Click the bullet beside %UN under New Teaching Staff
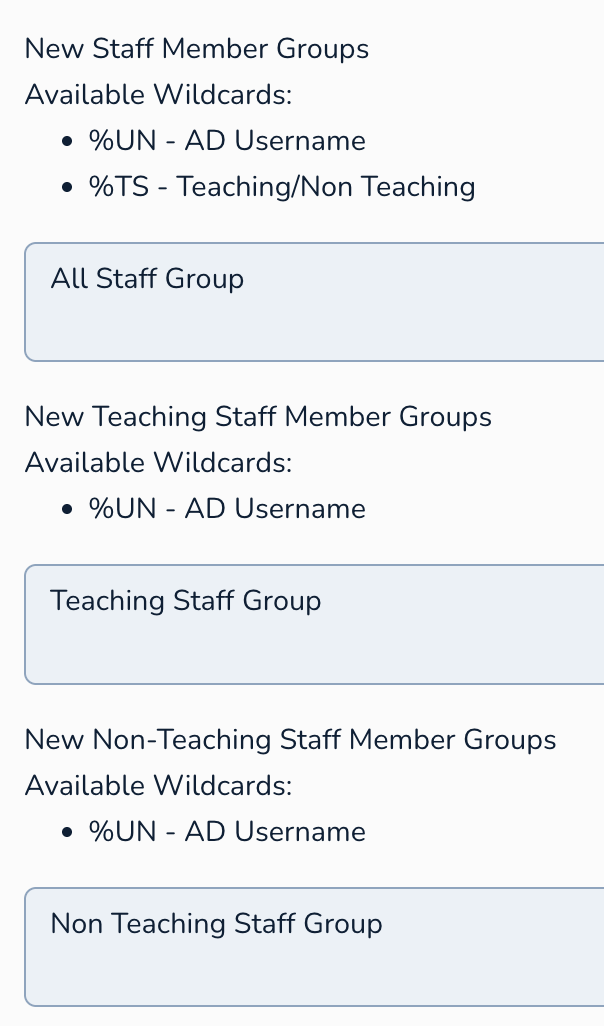604x1026 pixels. [67, 510]
